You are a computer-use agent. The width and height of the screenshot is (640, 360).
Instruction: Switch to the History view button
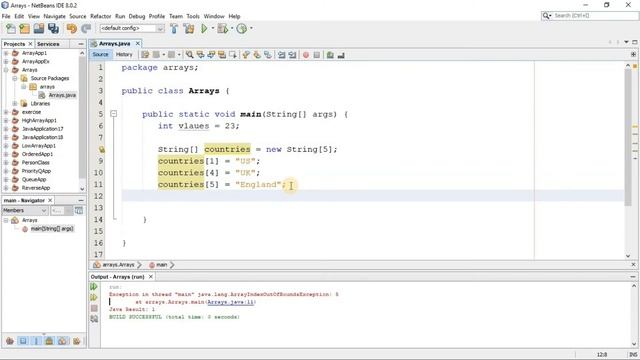[124, 54]
